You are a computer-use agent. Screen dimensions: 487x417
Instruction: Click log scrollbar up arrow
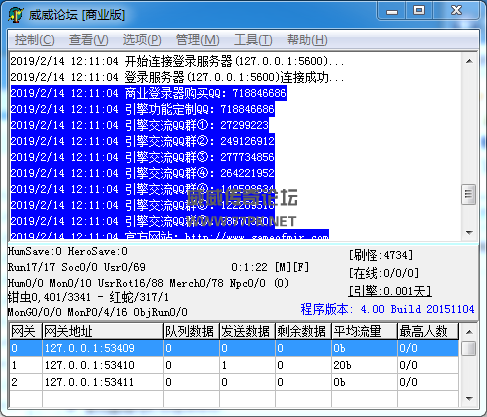(469, 61)
